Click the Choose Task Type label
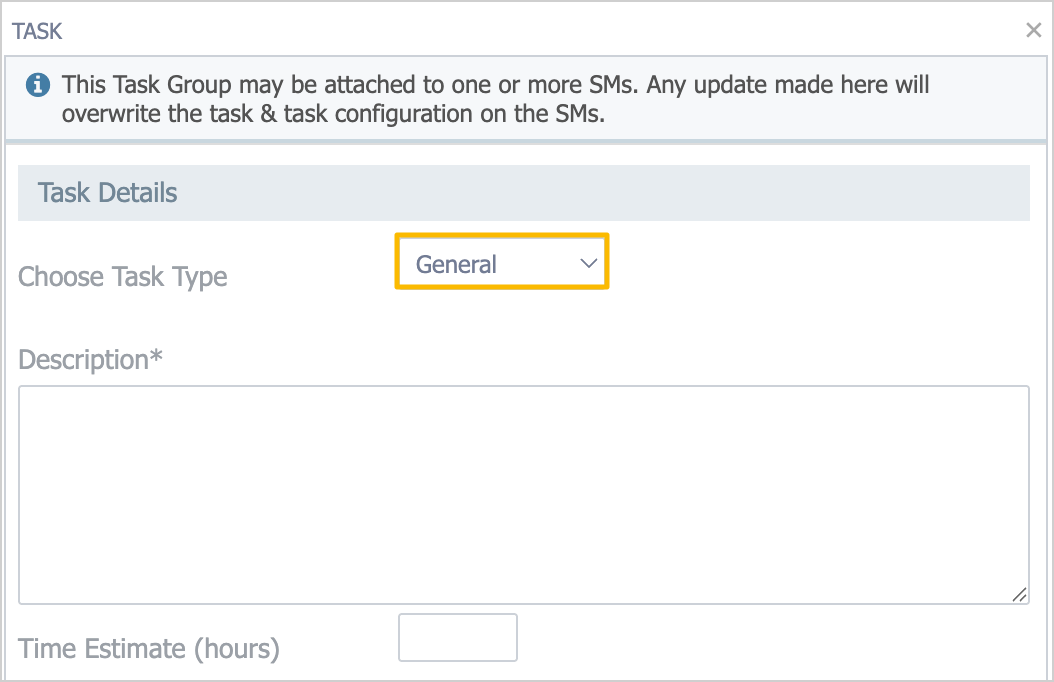Image resolution: width=1054 pixels, height=682 pixels. point(123,277)
